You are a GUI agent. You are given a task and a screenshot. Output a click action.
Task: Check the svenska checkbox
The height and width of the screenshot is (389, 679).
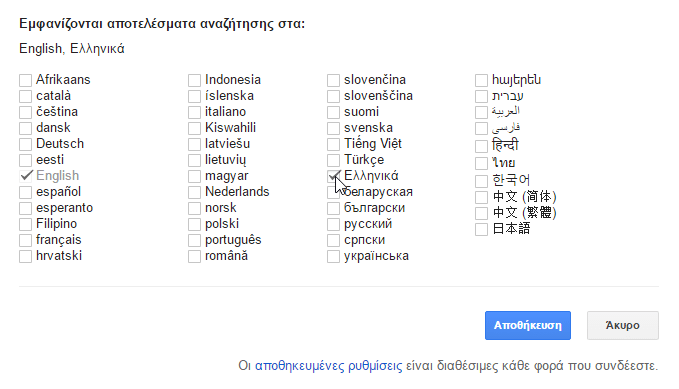click(333, 128)
